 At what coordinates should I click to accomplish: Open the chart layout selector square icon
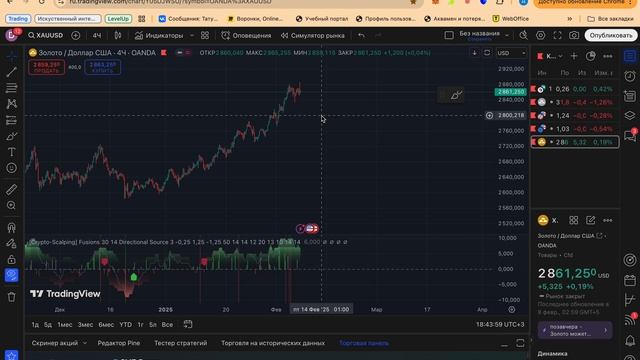coord(449,36)
